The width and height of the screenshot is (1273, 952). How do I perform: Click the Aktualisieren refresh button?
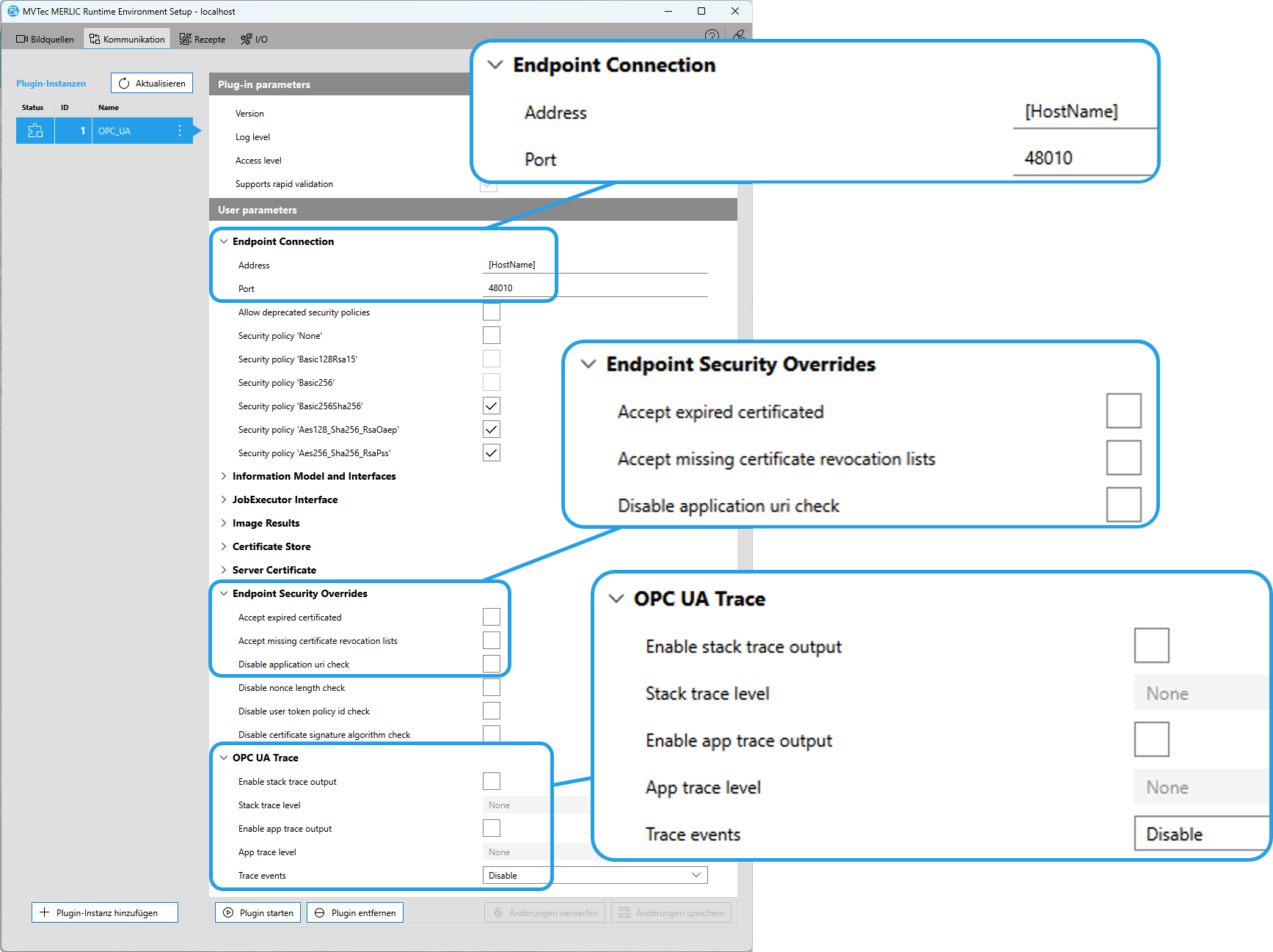tap(152, 84)
